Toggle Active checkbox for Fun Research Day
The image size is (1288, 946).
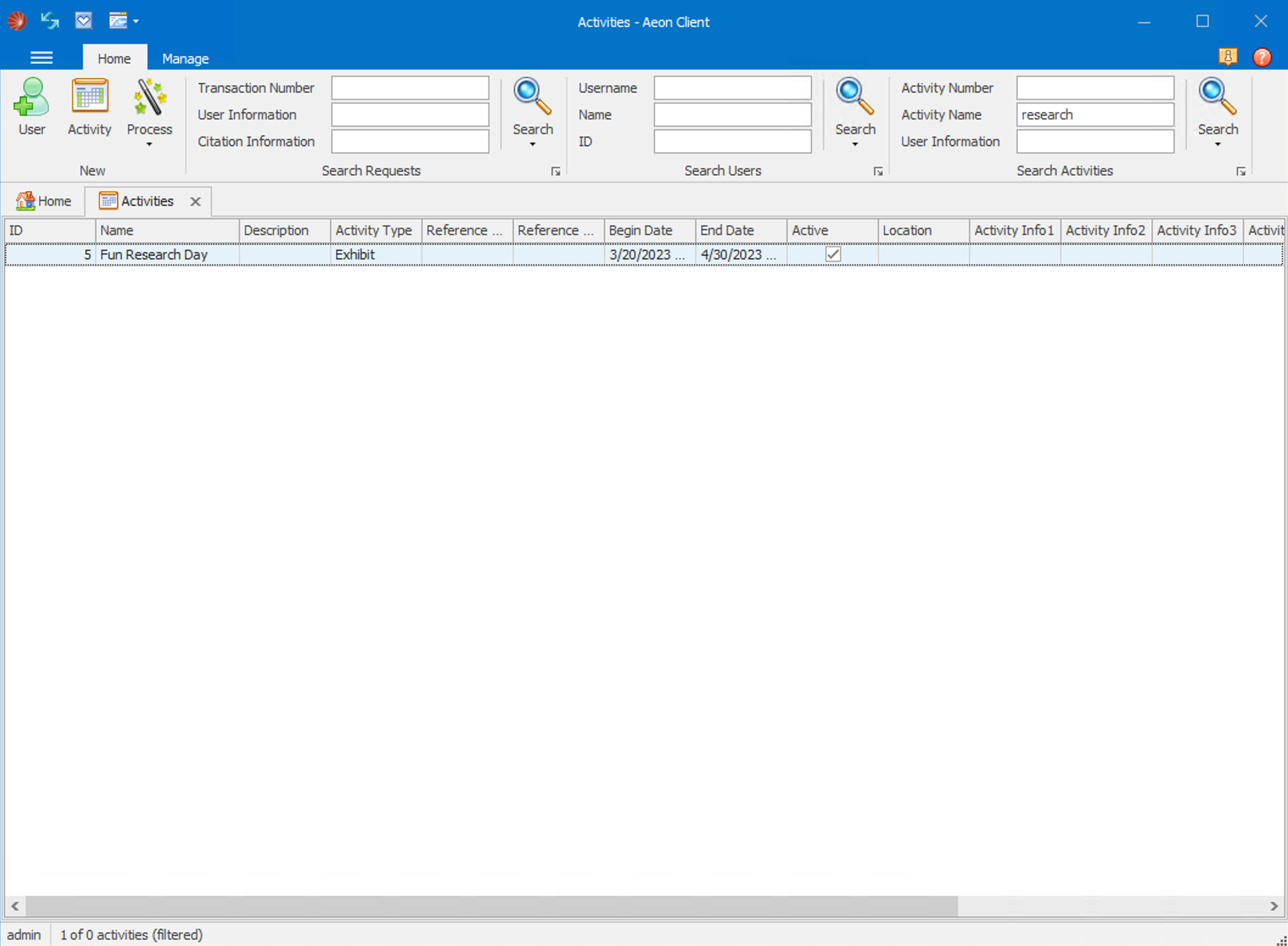coord(833,254)
